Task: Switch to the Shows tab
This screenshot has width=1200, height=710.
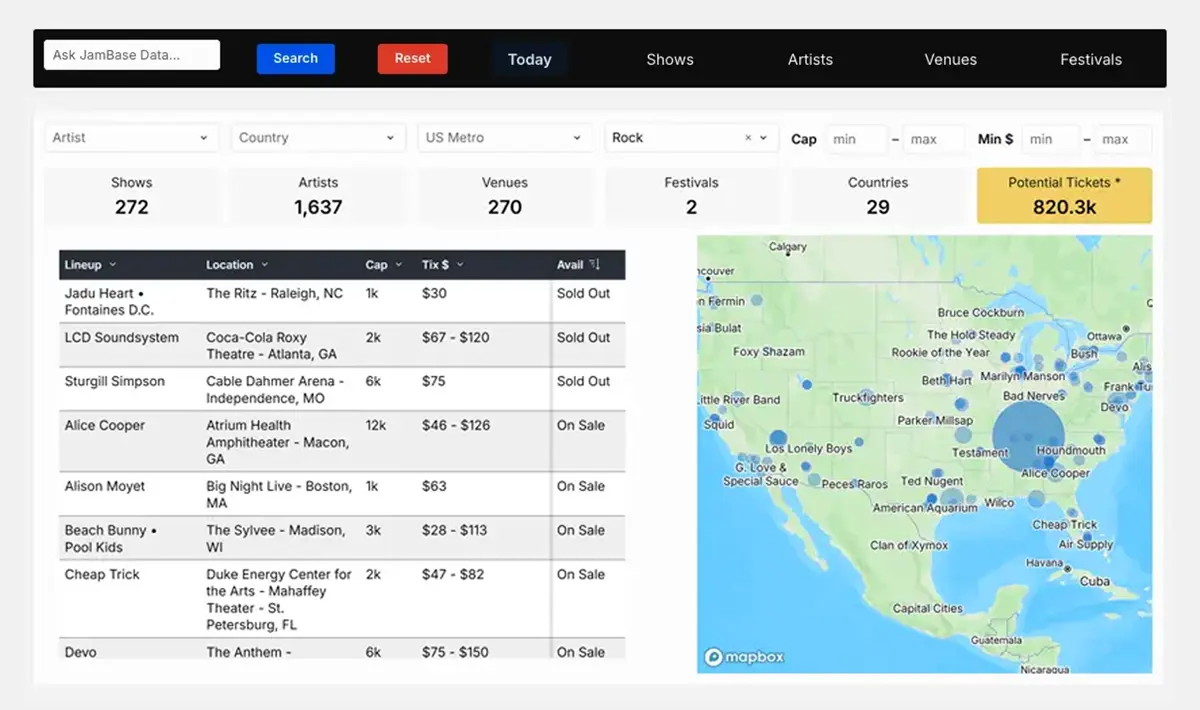Action: [670, 59]
